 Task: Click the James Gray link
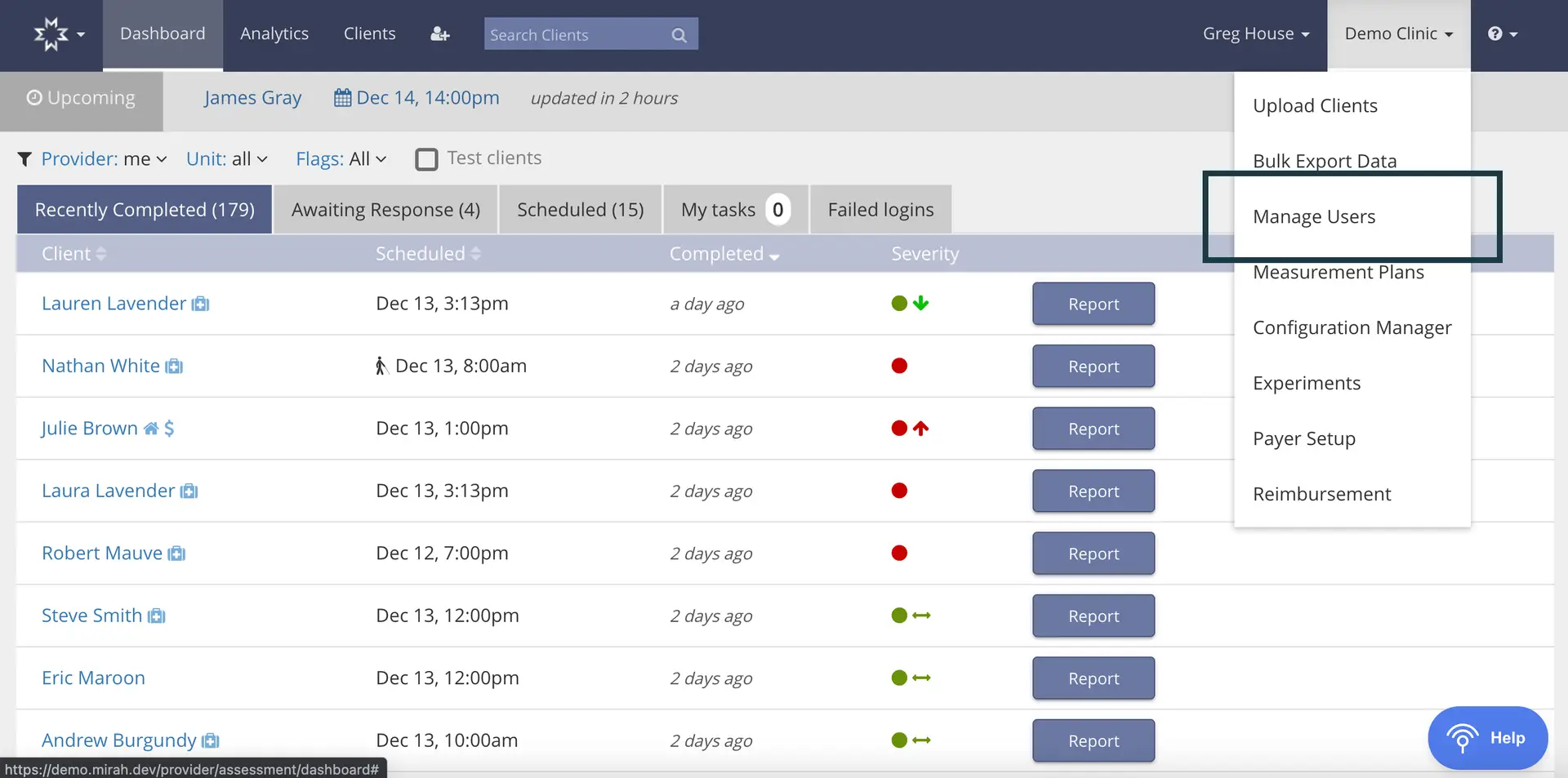coord(252,97)
